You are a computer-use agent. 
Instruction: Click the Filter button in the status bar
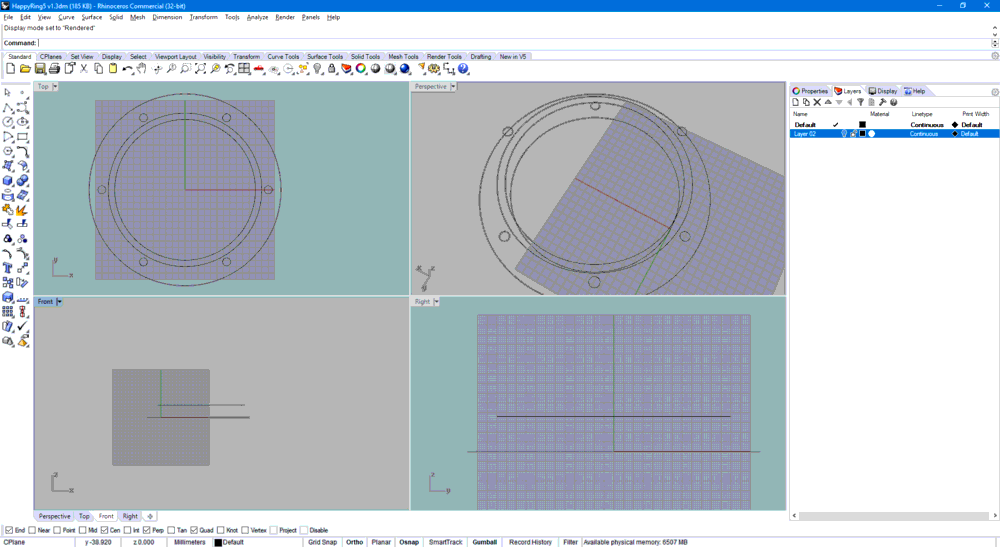[570, 543]
